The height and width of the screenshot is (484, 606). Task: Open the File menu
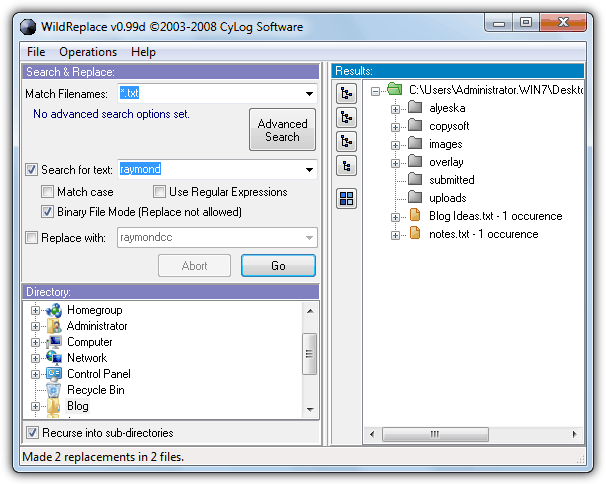pos(36,52)
